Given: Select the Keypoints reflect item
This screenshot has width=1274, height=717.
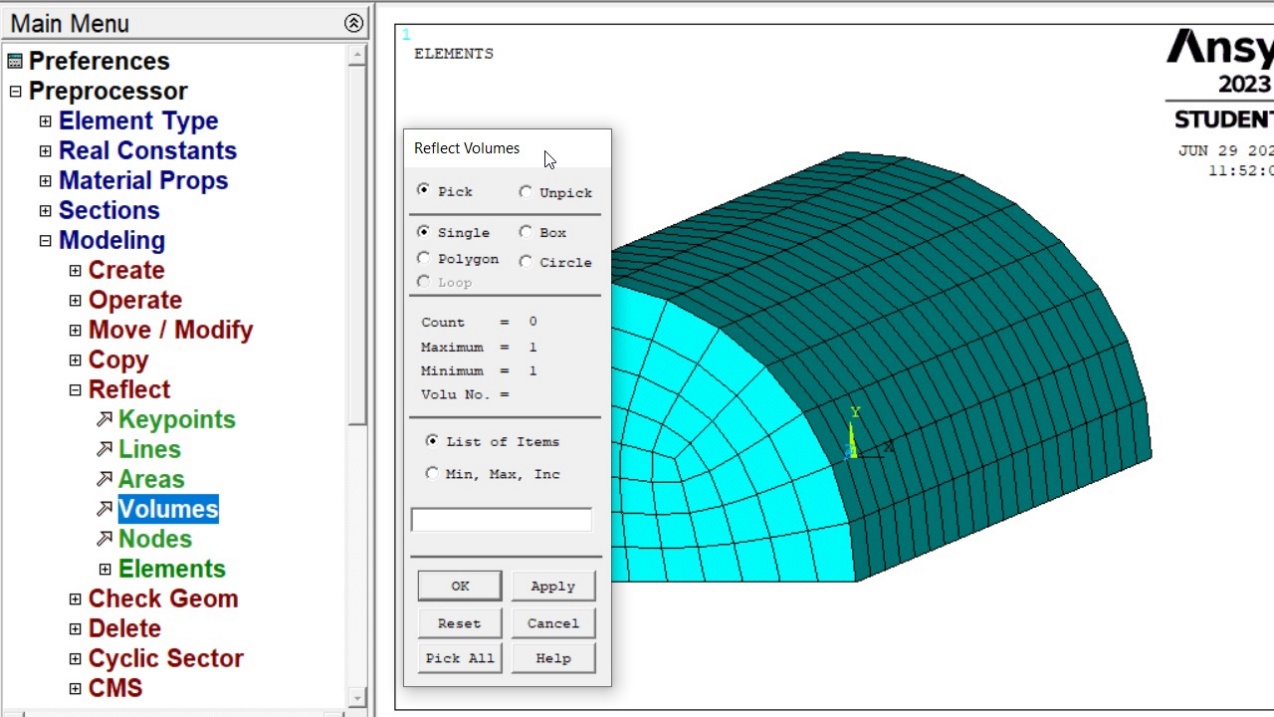Looking at the screenshot, I should click(177, 419).
